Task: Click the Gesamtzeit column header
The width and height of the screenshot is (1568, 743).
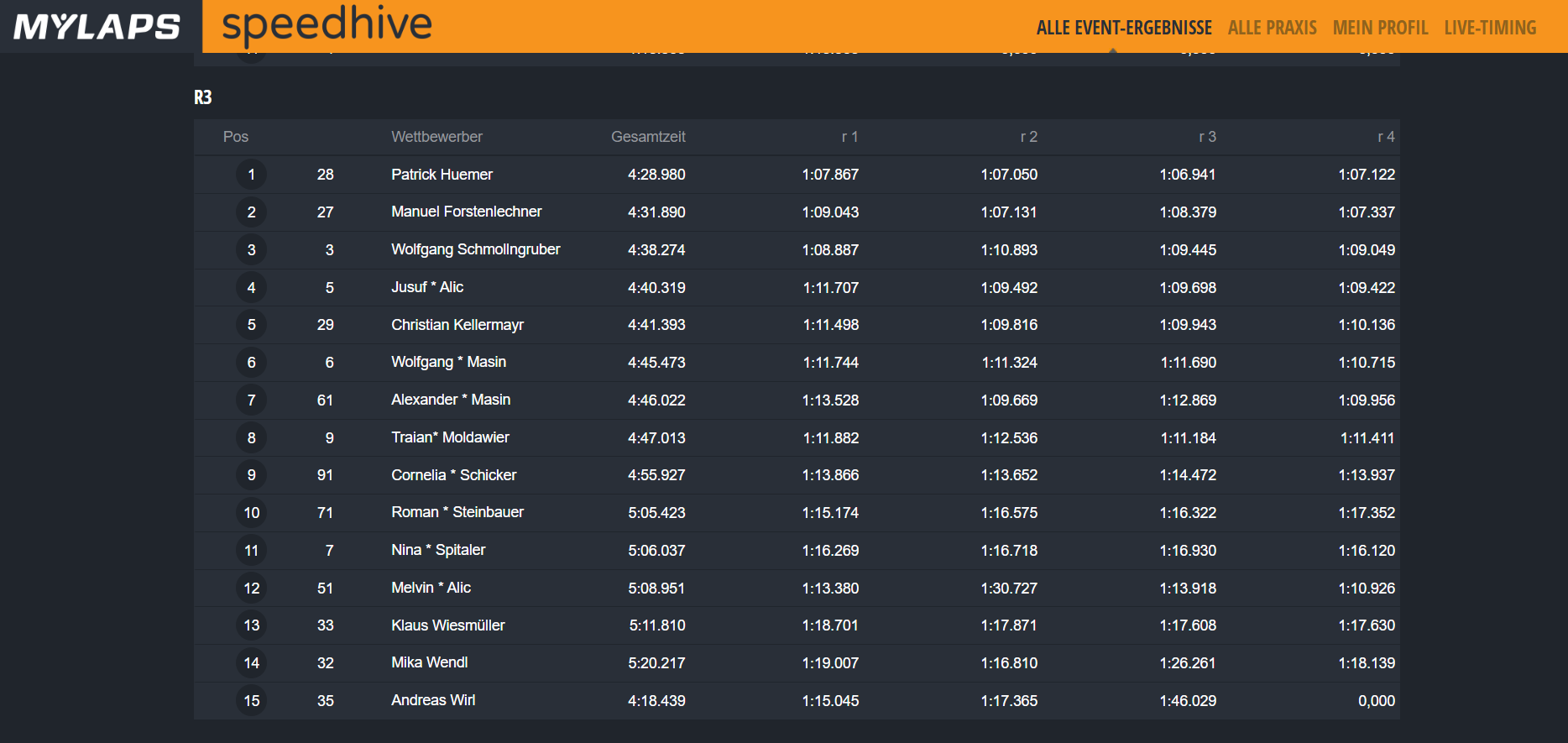Action: pyautogui.click(x=648, y=137)
